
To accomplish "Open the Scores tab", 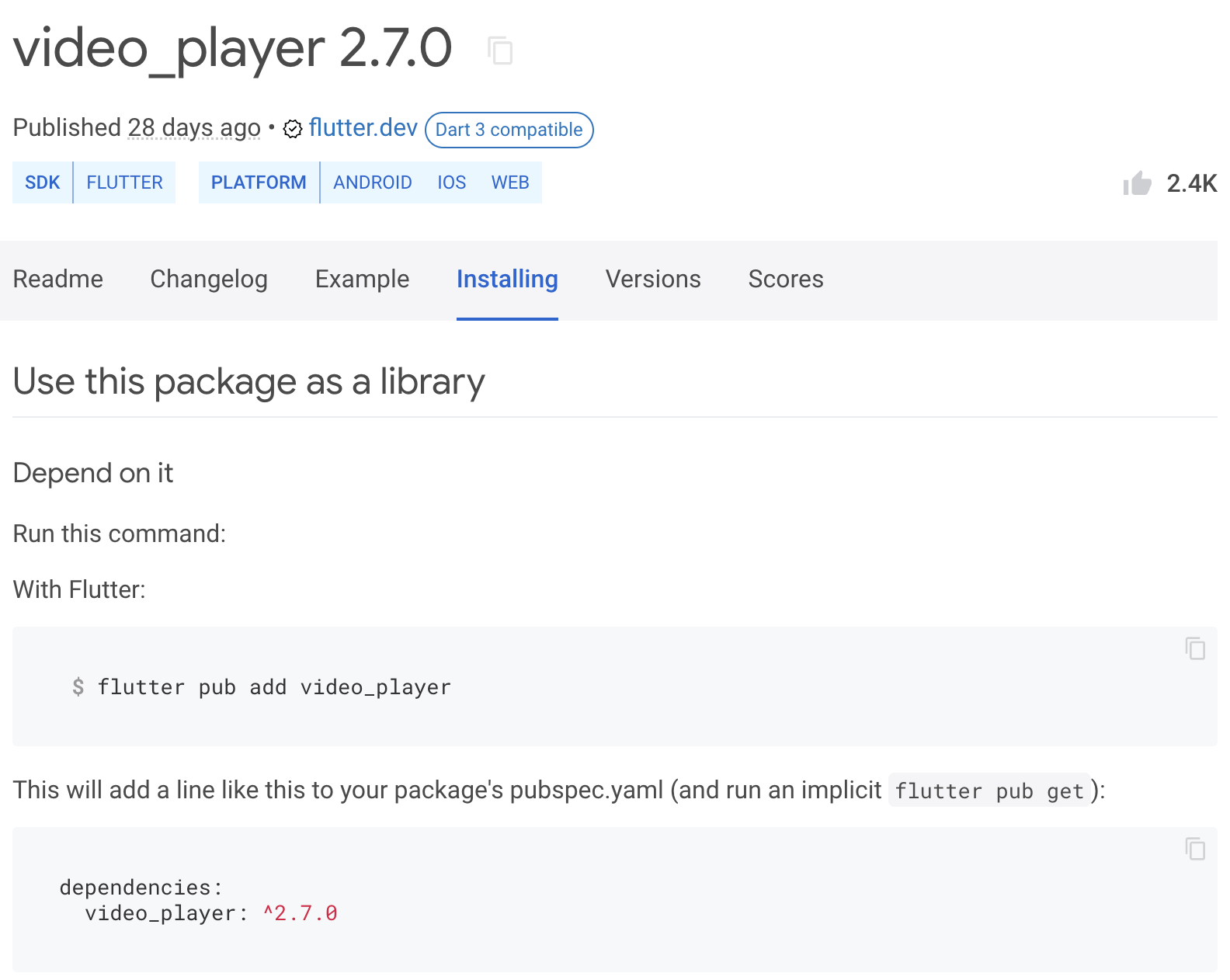I will [786, 280].
